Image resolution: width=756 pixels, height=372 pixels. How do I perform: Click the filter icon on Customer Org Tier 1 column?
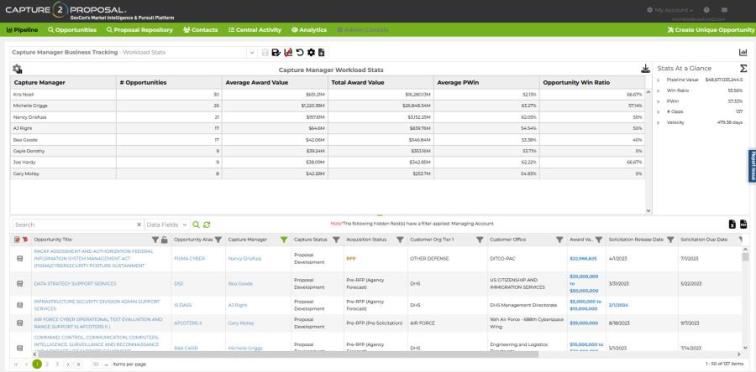coord(480,239)
